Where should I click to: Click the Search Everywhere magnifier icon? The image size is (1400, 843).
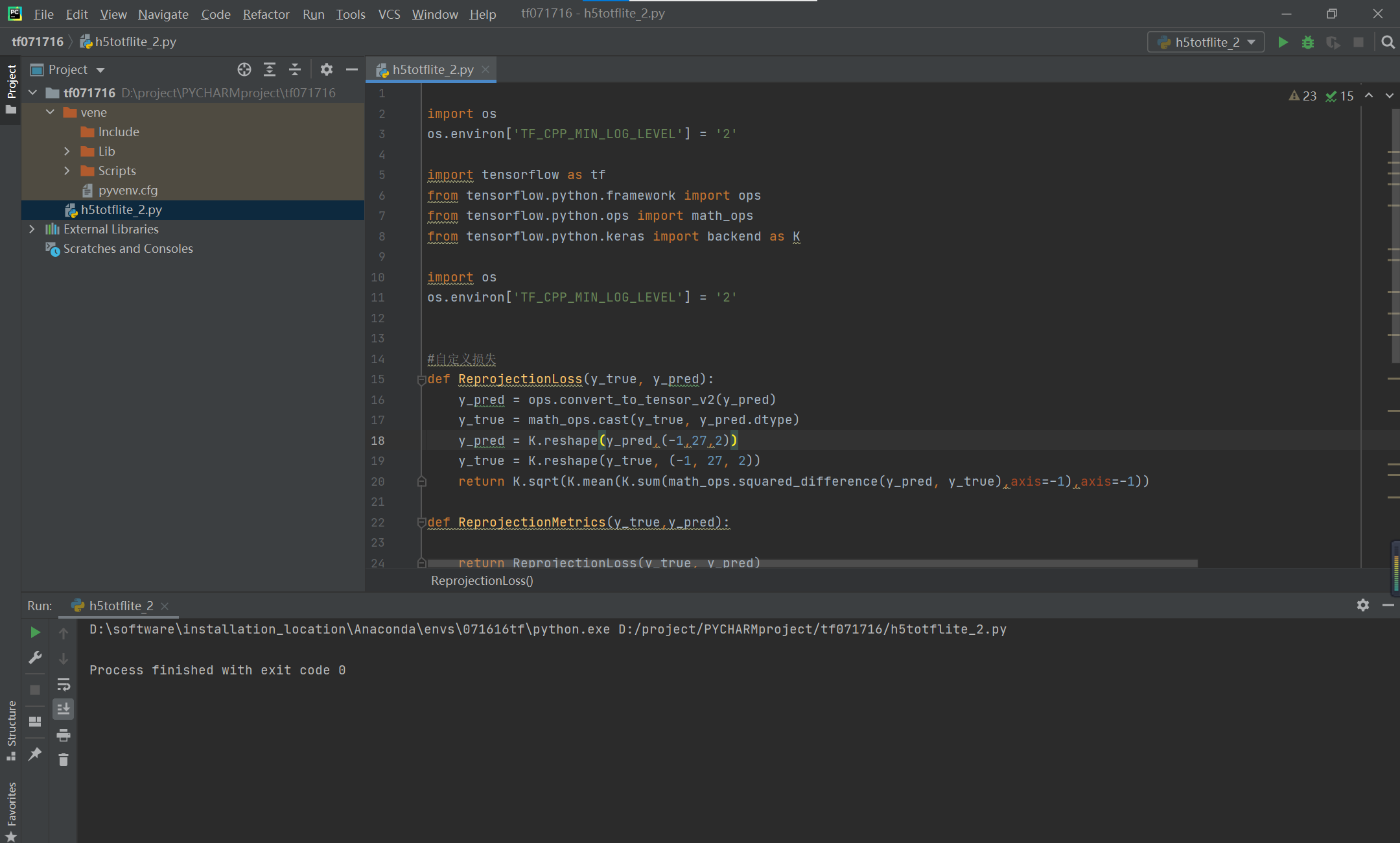[x=1388, y=42]
